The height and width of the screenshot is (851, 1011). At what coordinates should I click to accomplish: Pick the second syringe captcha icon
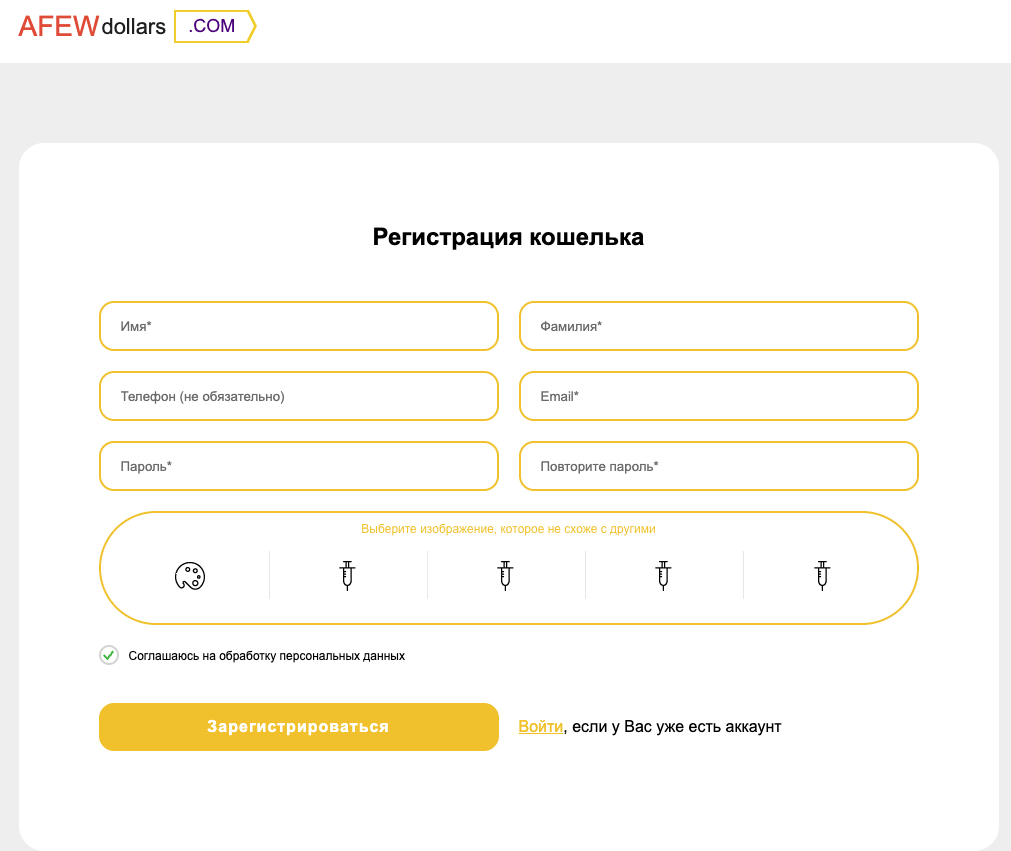pos(506,575)
